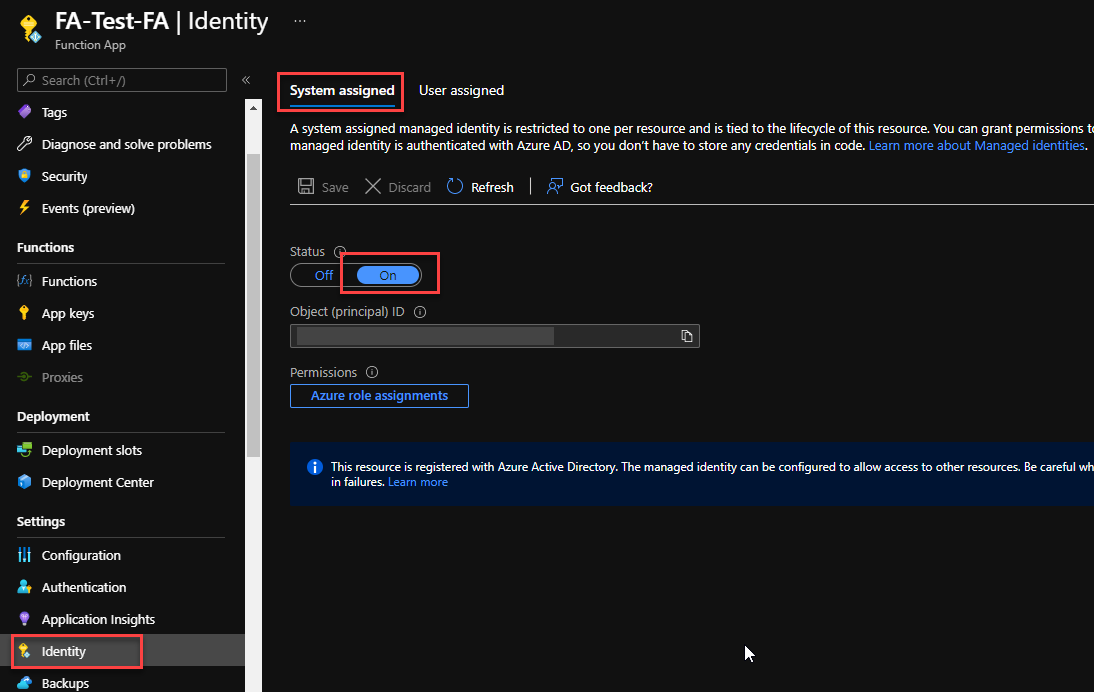Viewport: 1094px width, 692px height.
Task: Click the Azure role assignments button
Action: 379,396
